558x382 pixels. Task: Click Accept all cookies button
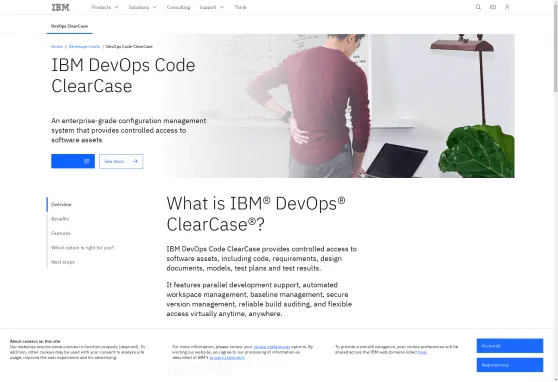coord(510,346)
